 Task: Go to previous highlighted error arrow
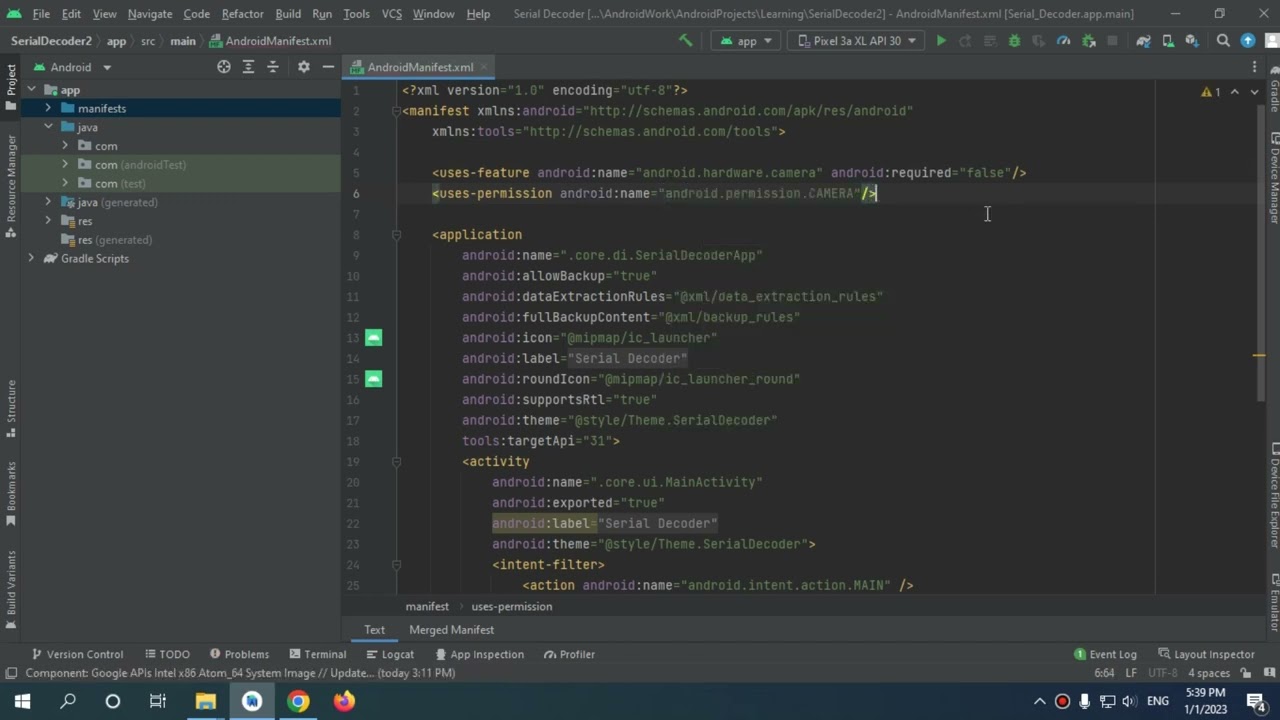[x=1235, y=92]
